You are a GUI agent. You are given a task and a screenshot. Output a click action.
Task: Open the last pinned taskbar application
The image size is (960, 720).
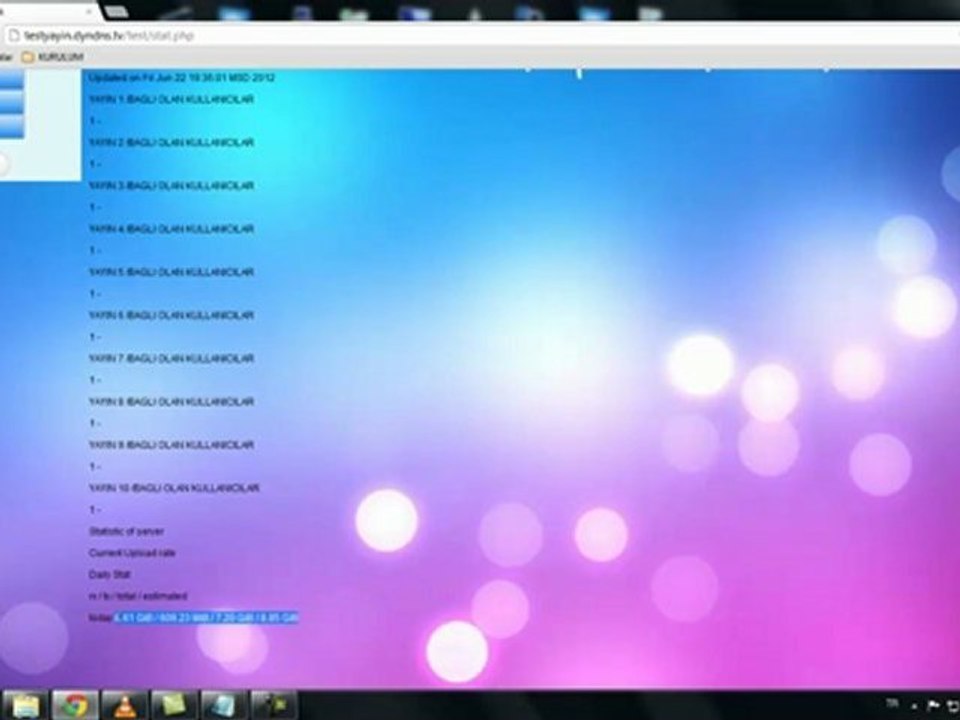pos(273,706)
